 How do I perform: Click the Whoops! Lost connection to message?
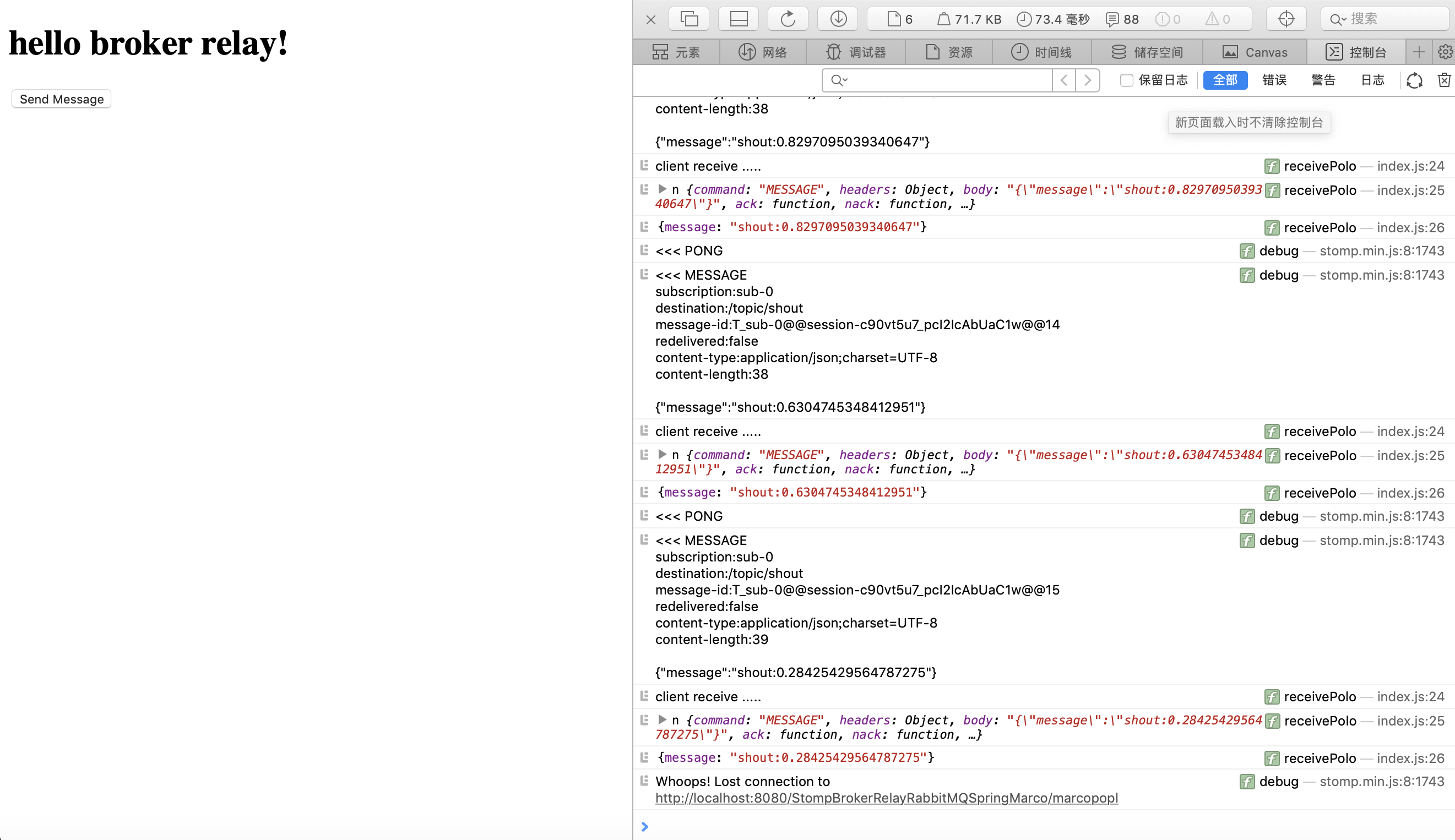(742, 782)
